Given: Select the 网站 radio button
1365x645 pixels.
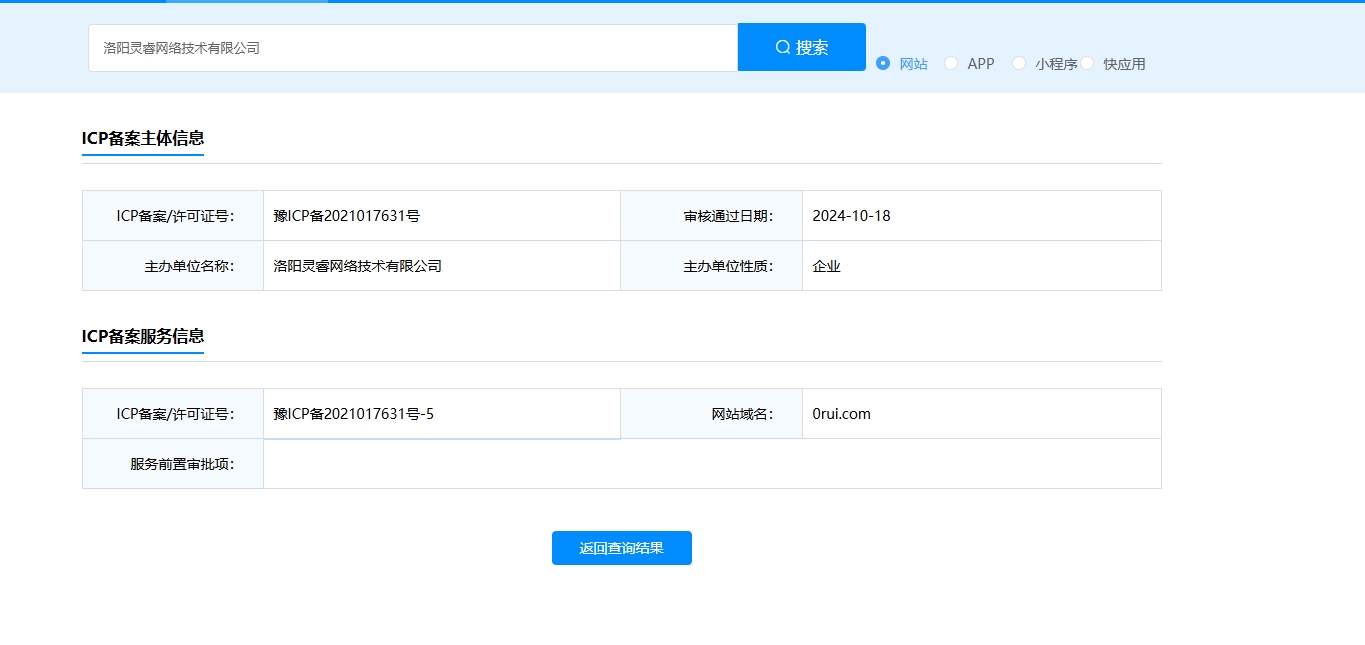Looking at the screenshot, I should click(883, 63).
